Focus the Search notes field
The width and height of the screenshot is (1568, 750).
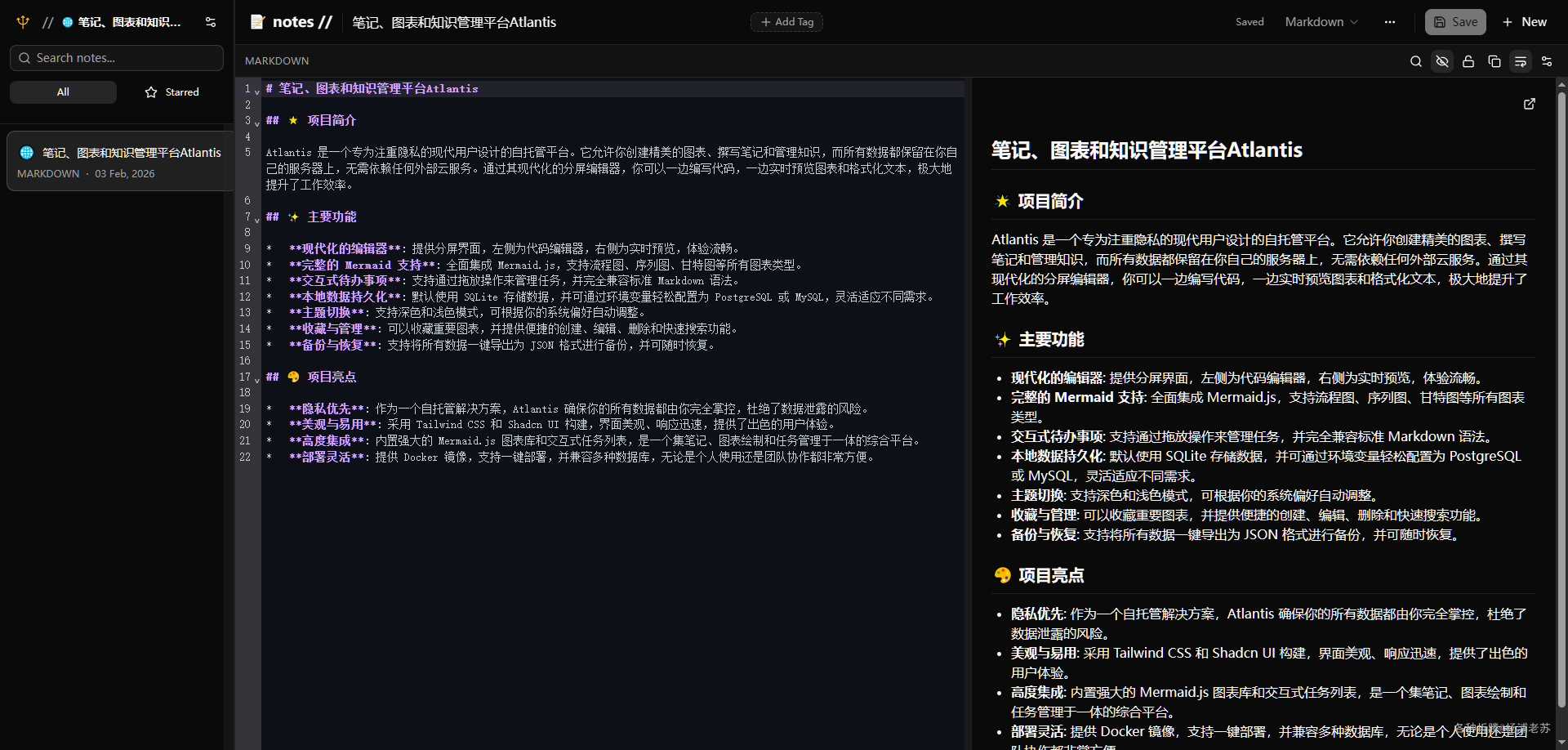coord(117,58)
